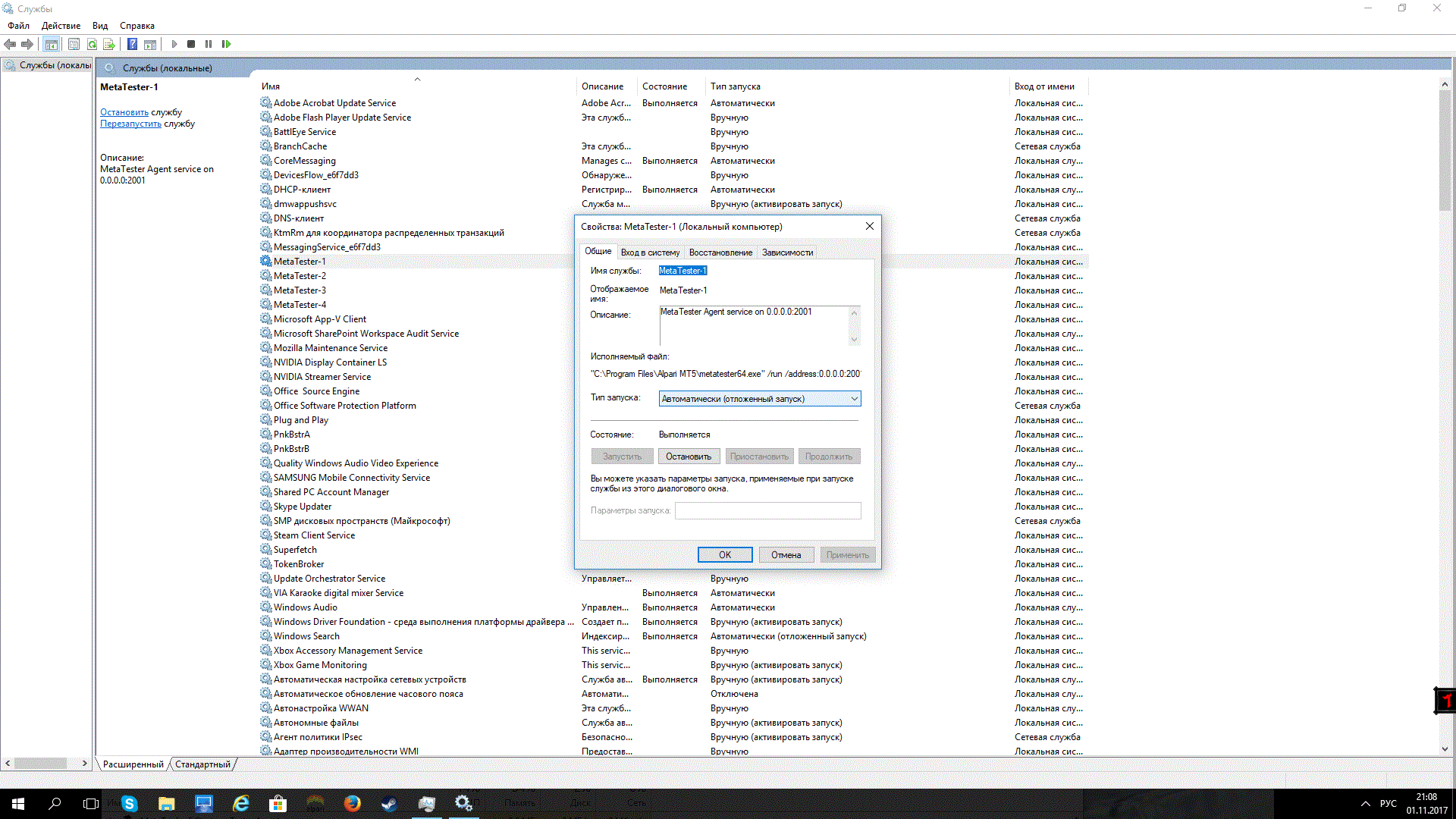Click the Перезапустить службу link
The width and height of the screenshot is (1456, 819).
[x=130, y=124]
